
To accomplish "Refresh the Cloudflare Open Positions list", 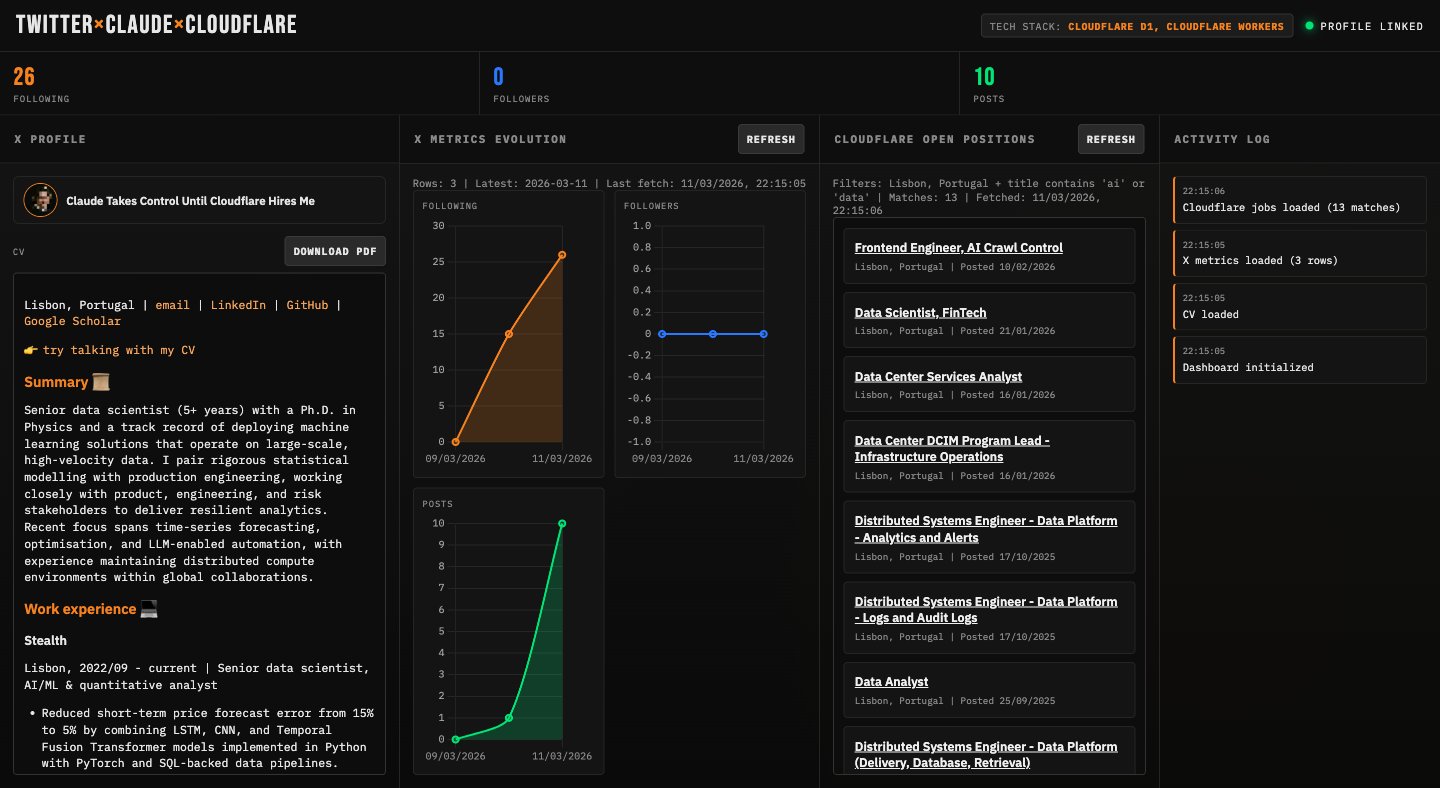I will point(1110,139).
